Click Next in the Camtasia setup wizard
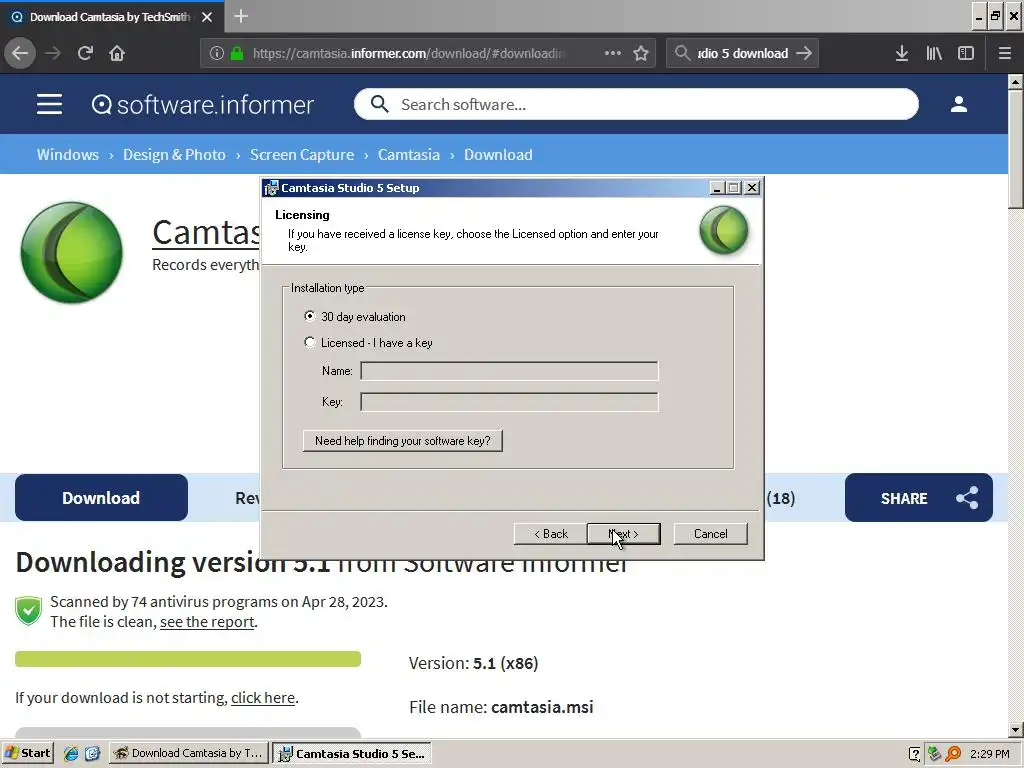This screenshot has width=1024, height=768. tap(624, 534)
